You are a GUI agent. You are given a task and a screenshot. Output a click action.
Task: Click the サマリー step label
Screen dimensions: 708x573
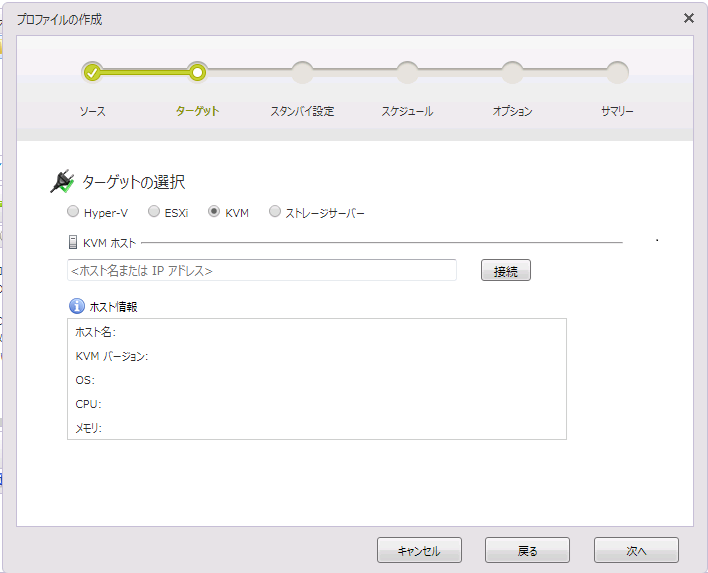[617, 111]
